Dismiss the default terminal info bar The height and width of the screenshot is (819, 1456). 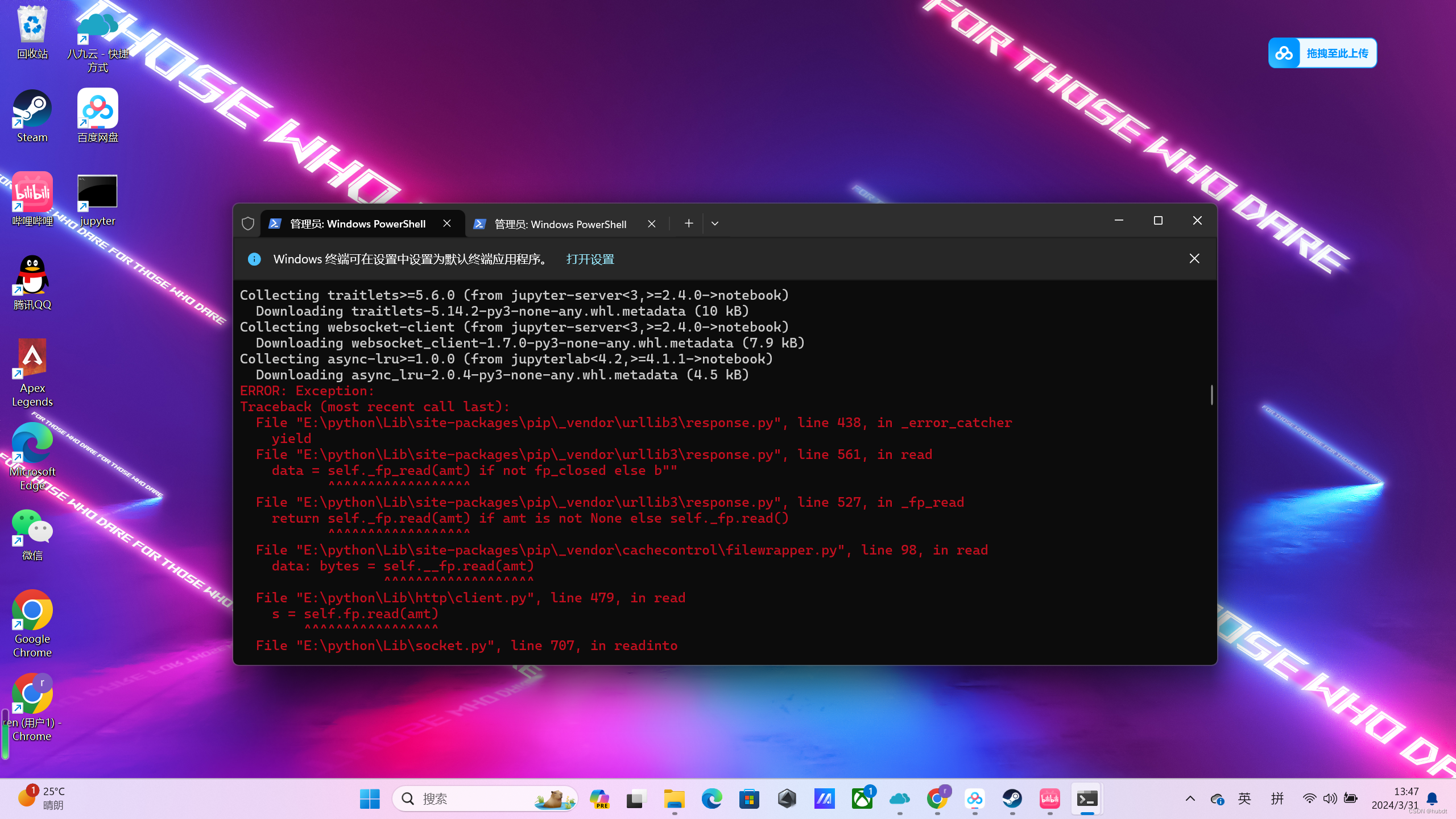coord(1194,259)
